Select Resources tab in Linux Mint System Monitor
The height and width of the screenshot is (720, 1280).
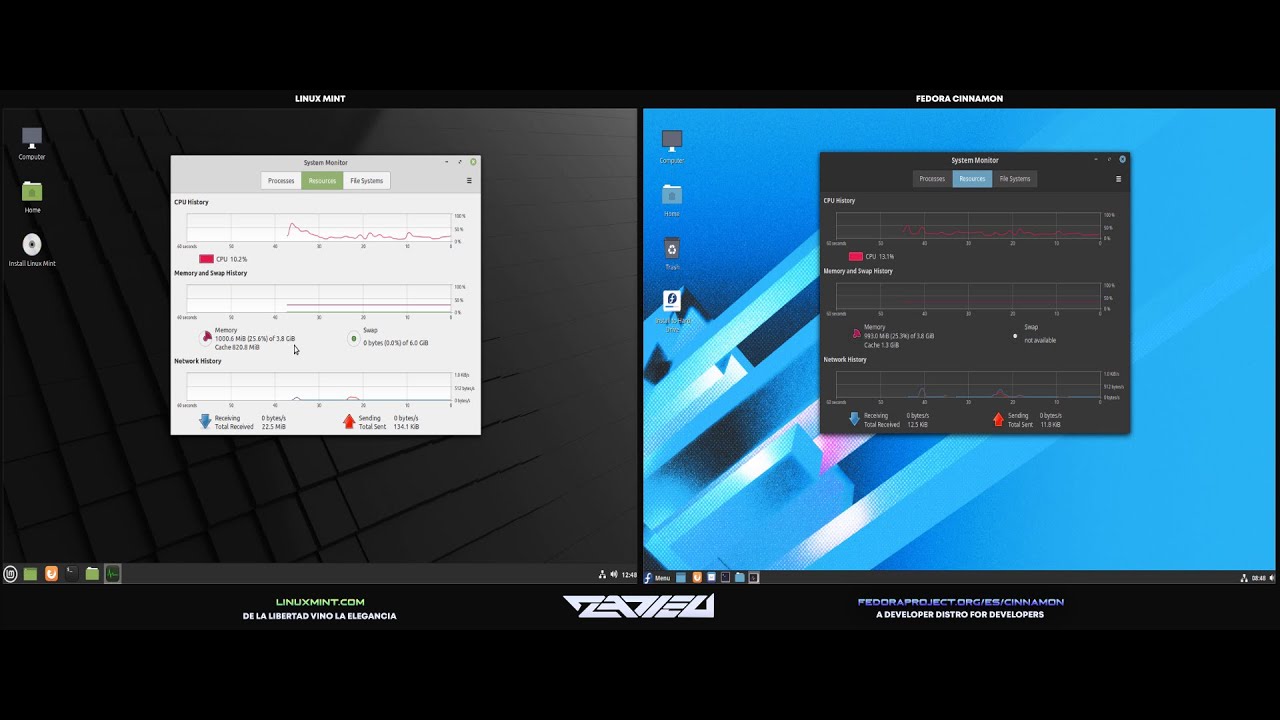click(x=322, y=181)
